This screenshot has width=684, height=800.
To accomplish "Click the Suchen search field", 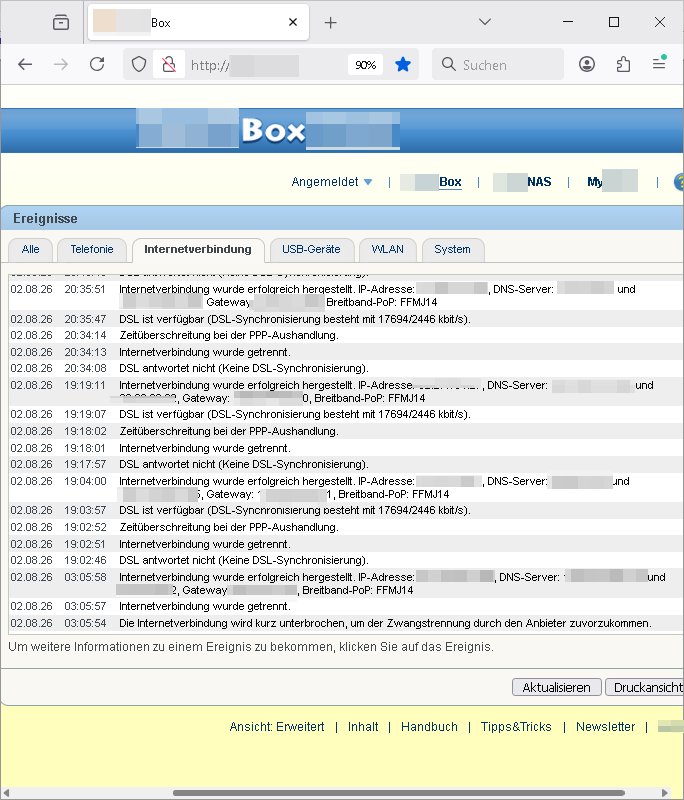I will [498, 64].
